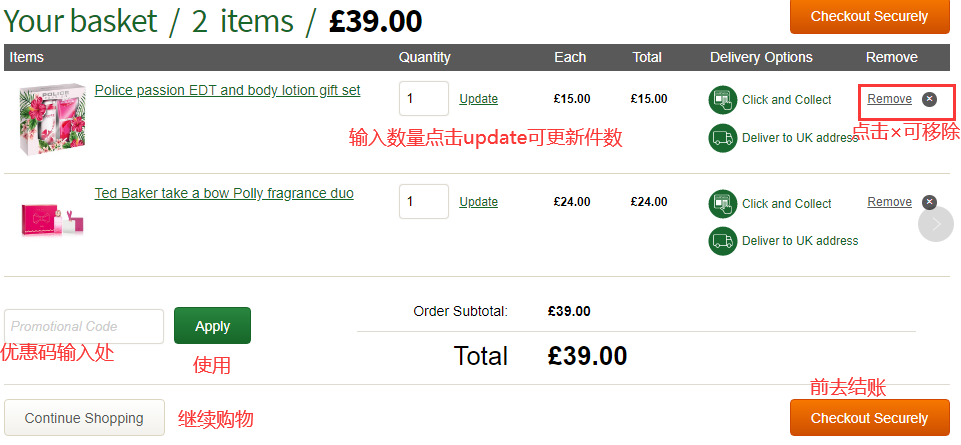Click Update link for Police passion quantity

(478, 99)
